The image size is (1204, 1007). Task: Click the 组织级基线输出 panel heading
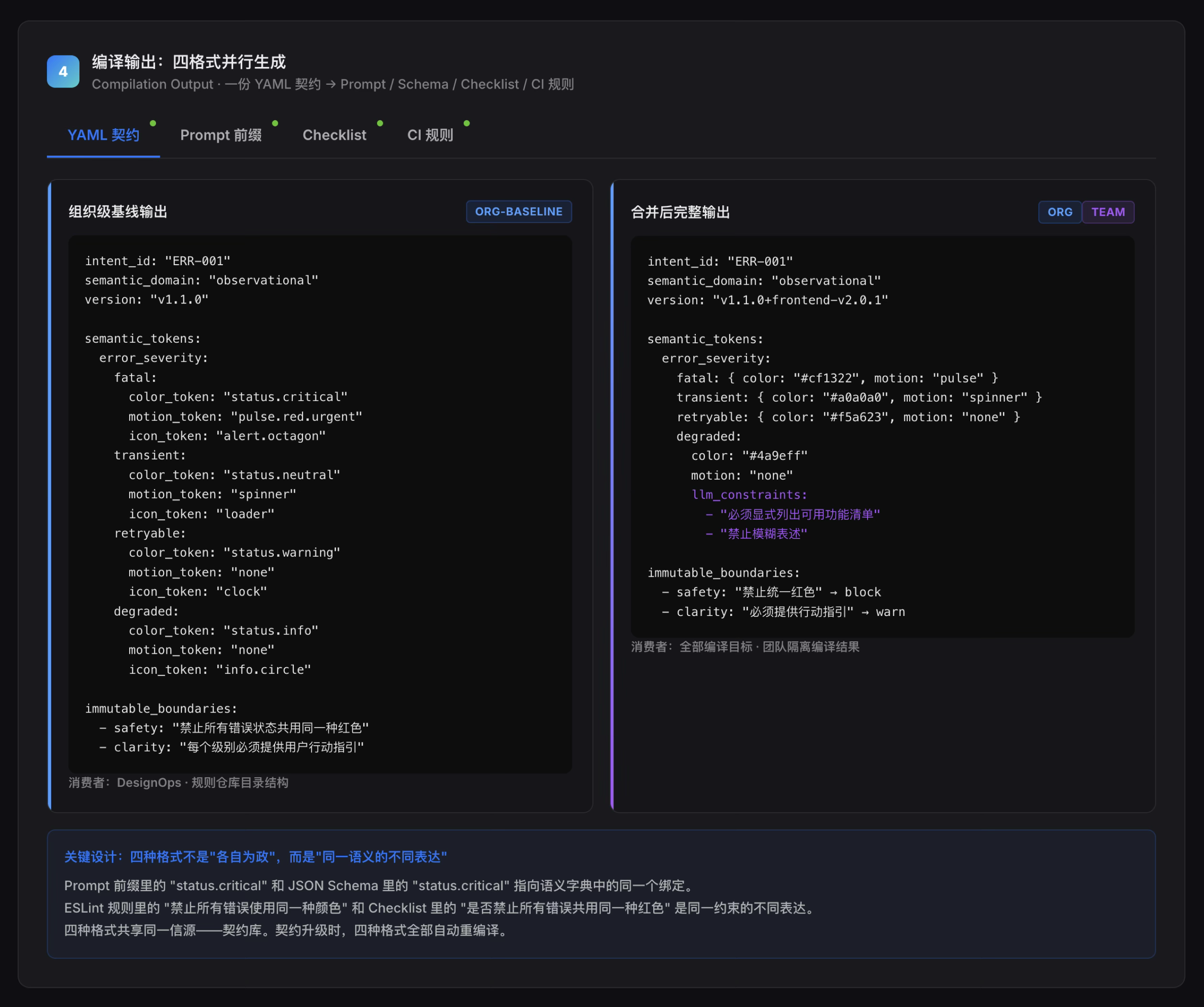pos(118,212)
